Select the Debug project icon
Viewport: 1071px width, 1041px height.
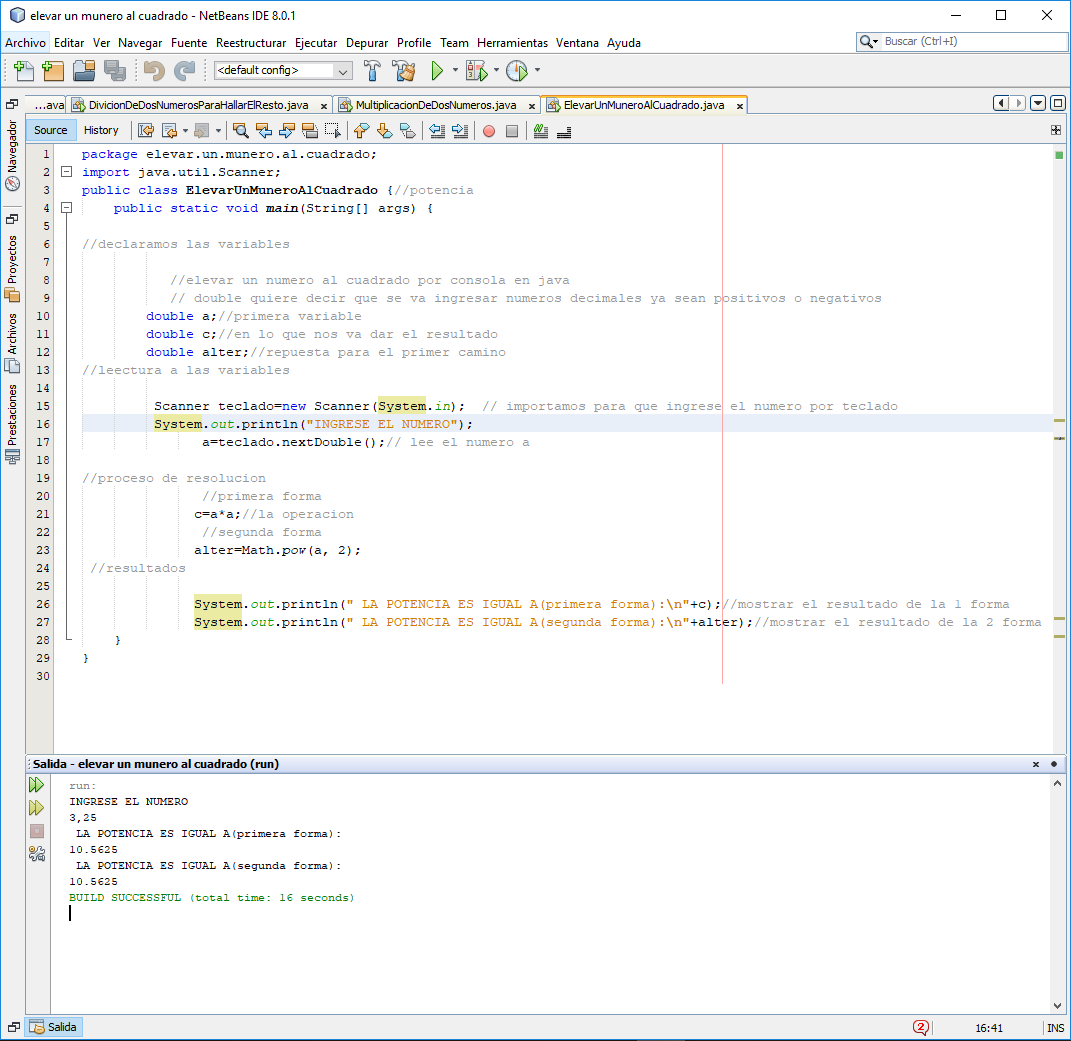click(x=475, y=71)
